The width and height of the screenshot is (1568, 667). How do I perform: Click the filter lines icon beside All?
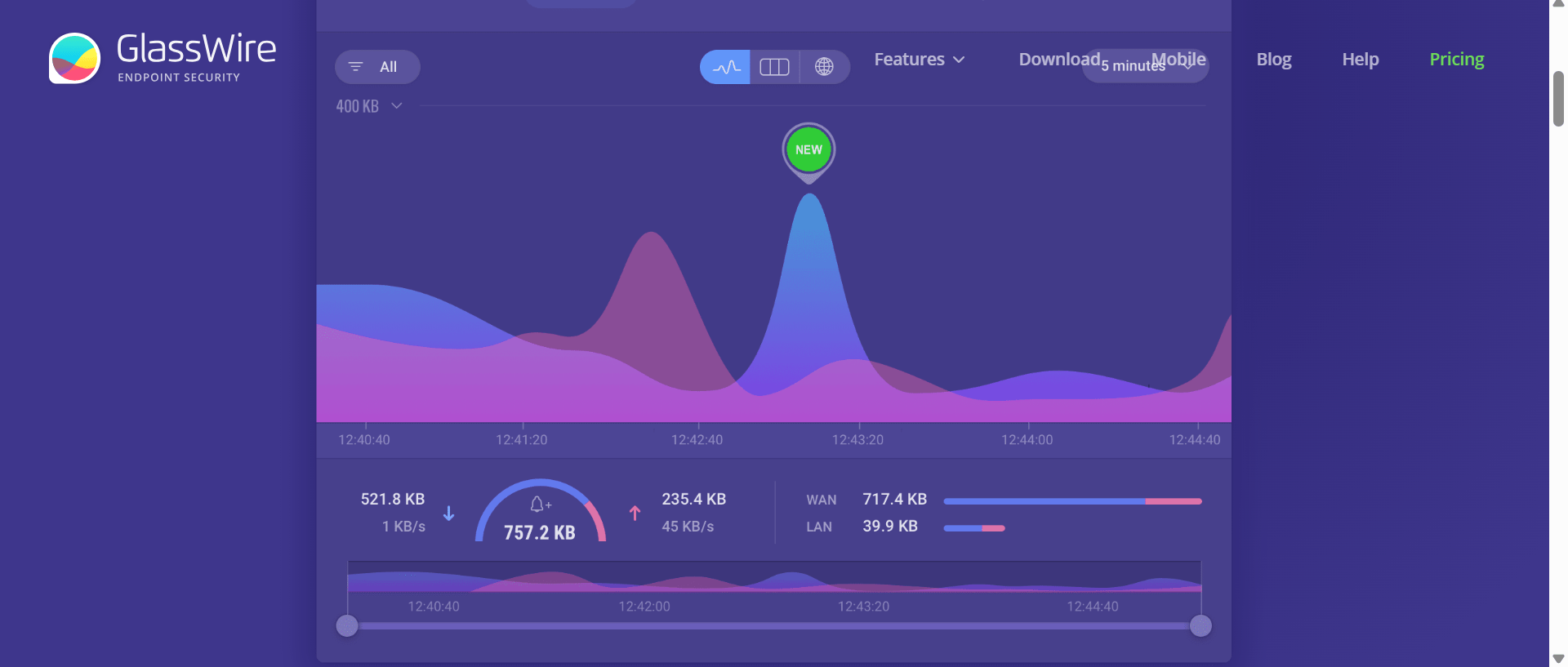click(355, 67)
